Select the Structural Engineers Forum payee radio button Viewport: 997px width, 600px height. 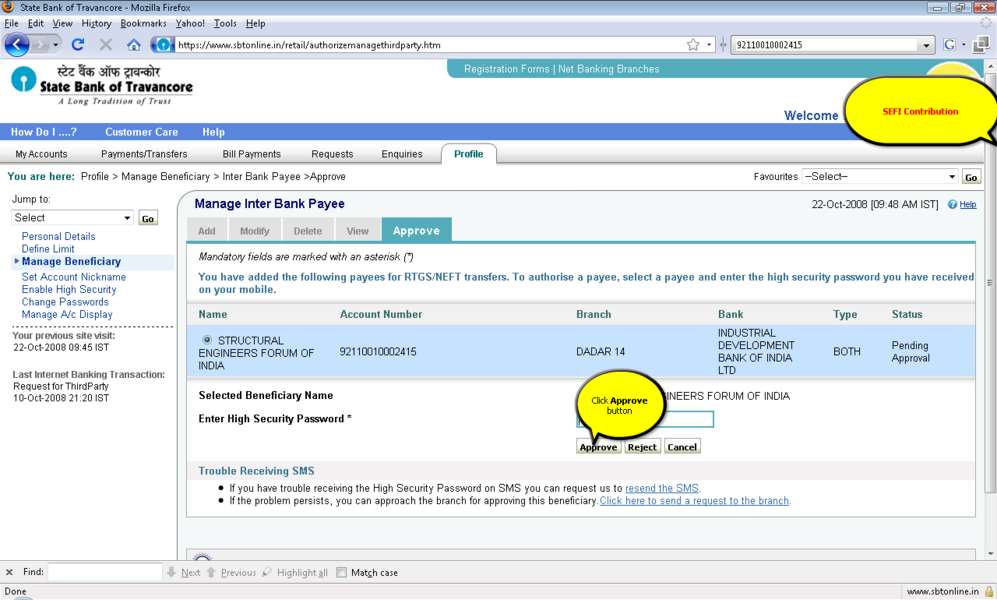(207, 340)
